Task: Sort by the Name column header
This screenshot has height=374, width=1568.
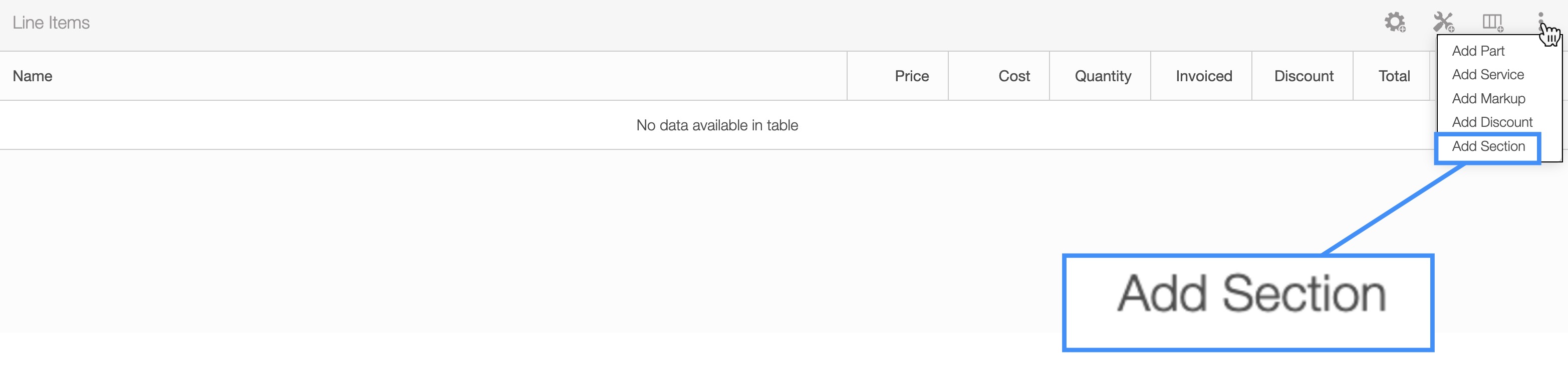Action: coord(33,76)
